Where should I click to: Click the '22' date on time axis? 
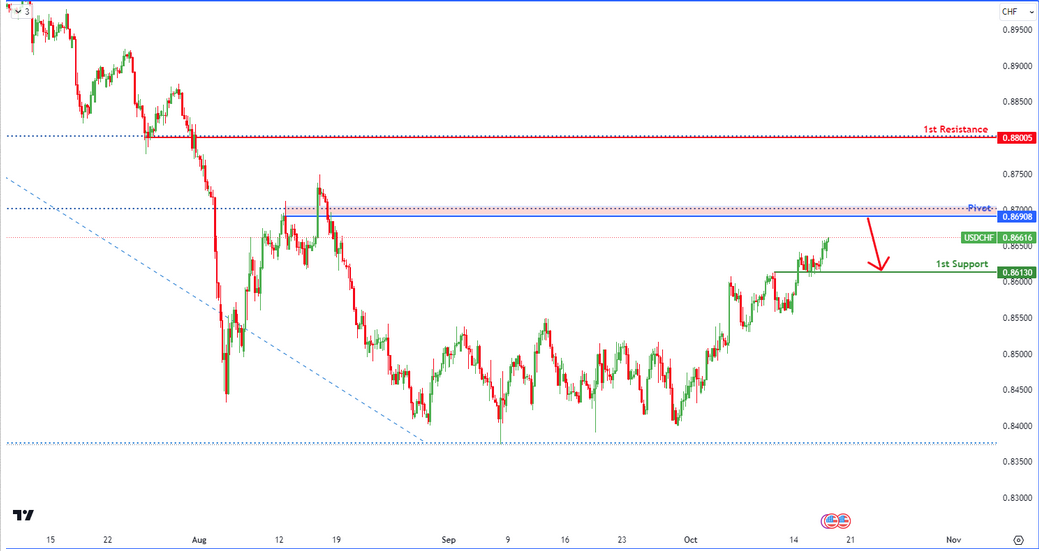click(108, 539)
